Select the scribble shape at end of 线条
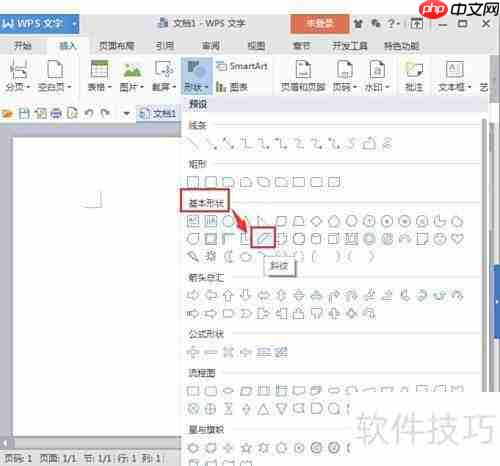The height and width of the screenshot is (466, 500). pos(387,144)
